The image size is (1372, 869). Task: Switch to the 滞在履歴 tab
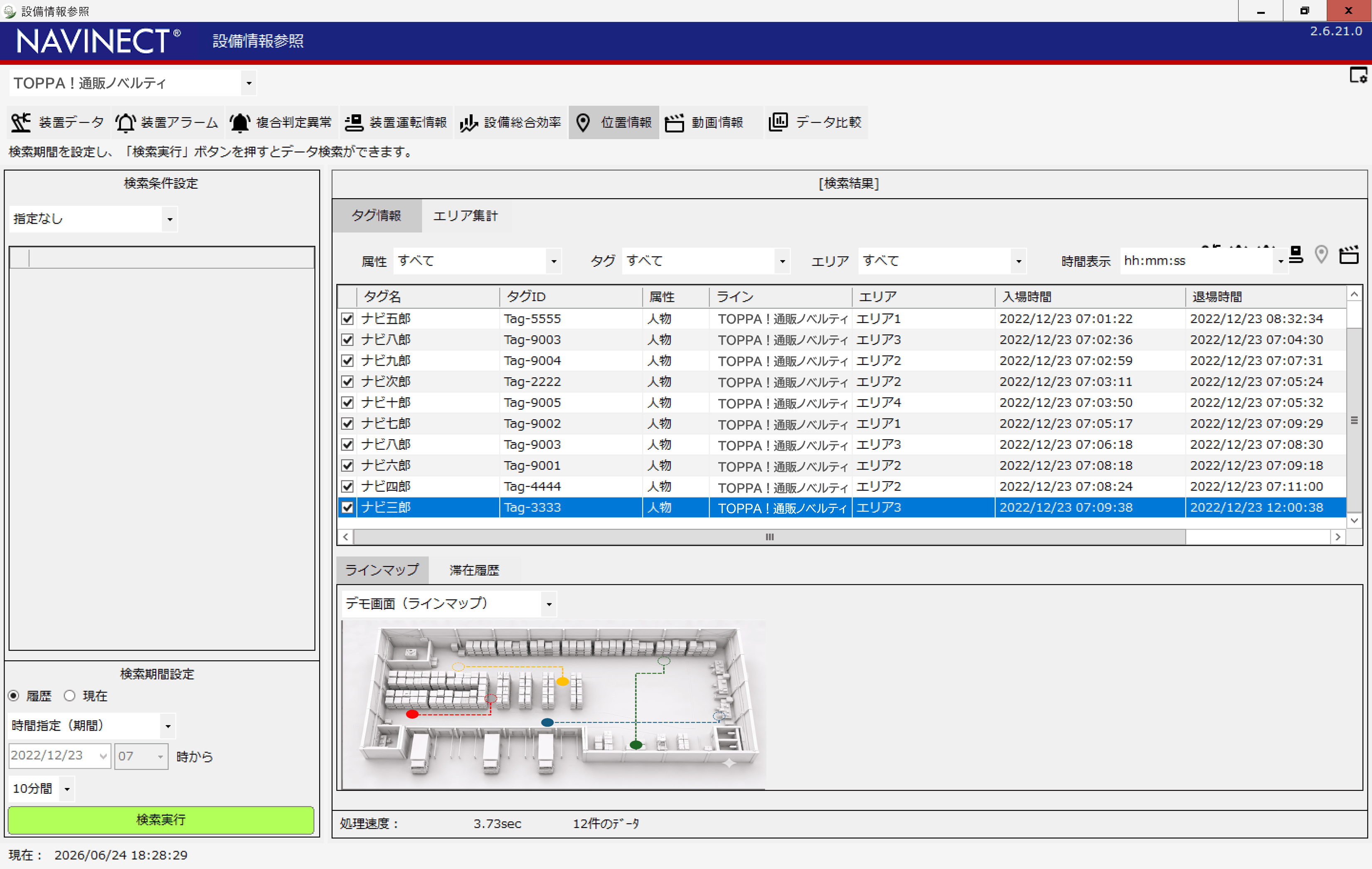coord(474,570)
